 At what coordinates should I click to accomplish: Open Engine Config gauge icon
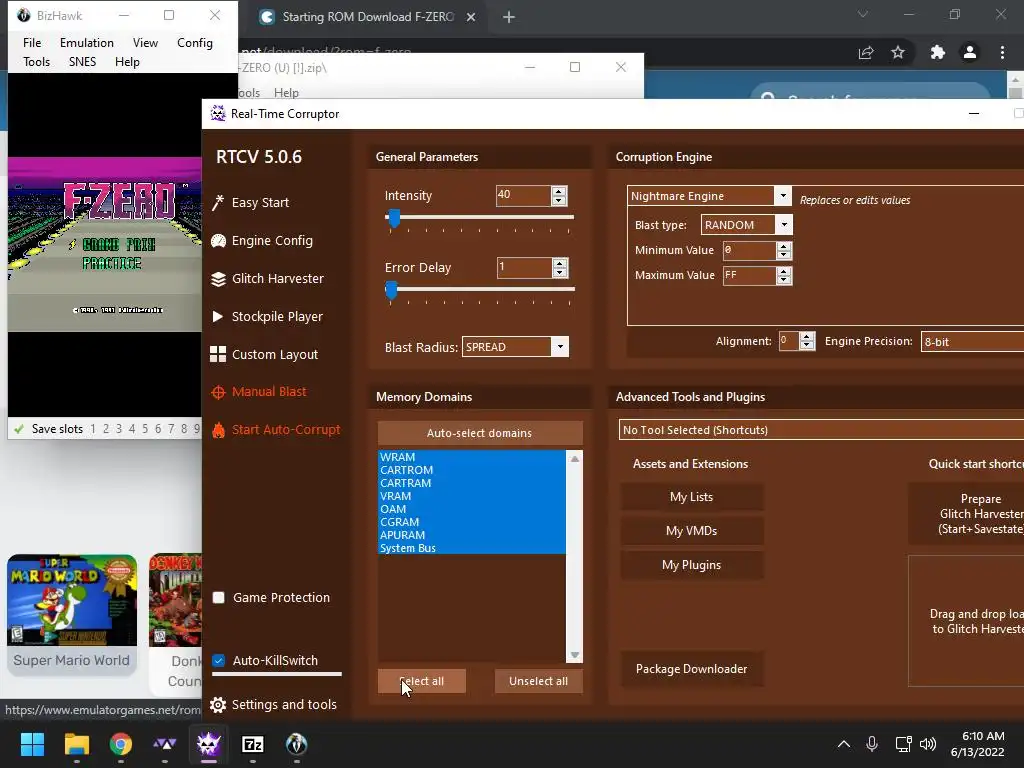[218, 241]
